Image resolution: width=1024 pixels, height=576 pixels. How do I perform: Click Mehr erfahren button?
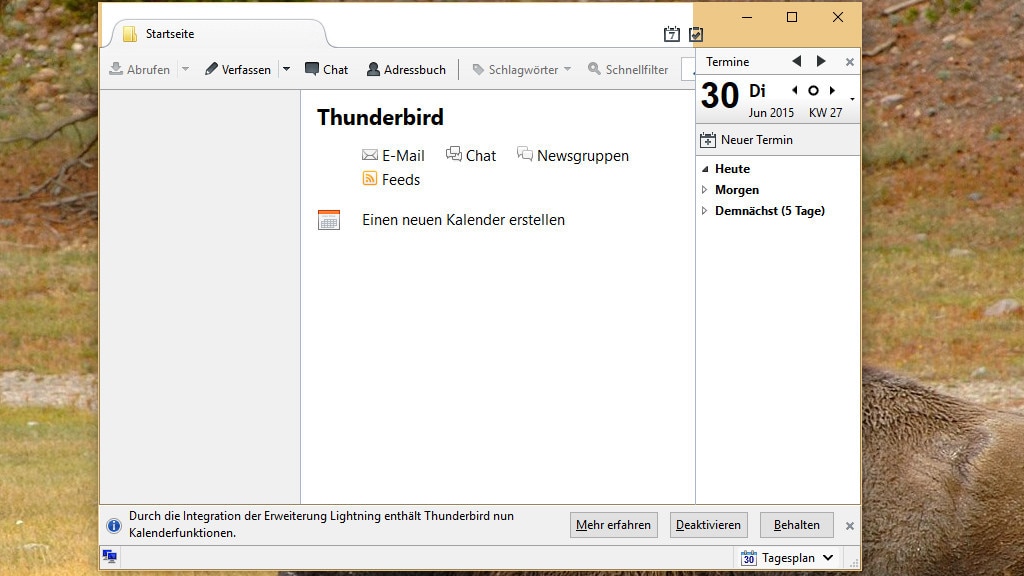(613, 525)
